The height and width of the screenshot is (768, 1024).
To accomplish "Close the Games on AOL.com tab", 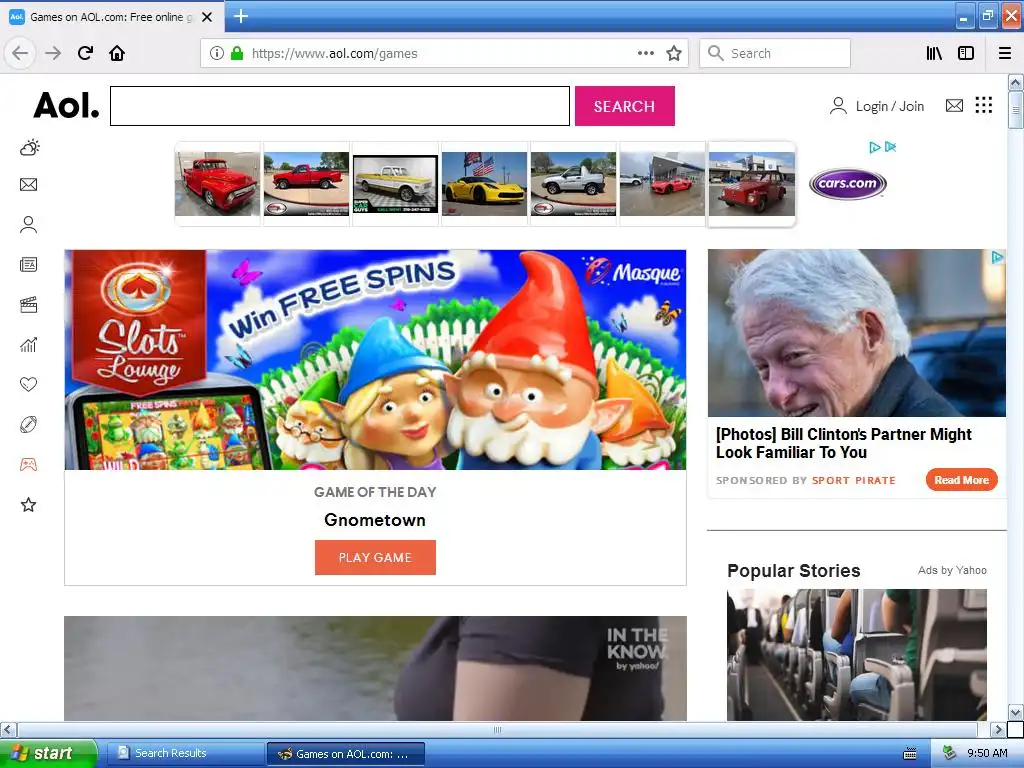I will [x=207, y=17].
